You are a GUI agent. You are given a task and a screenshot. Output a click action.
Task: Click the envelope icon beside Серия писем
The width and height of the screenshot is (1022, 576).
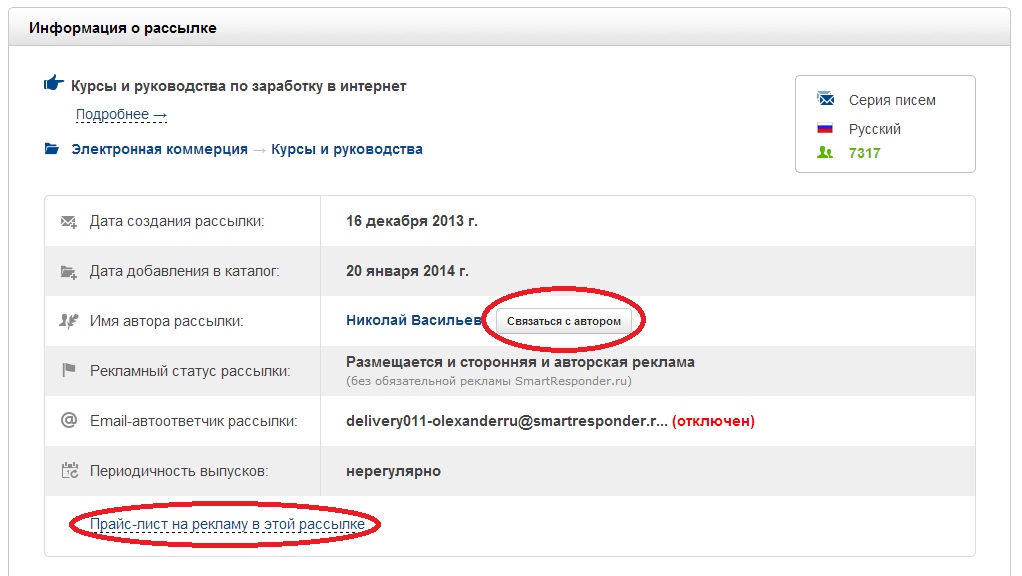click(x=826, y=99)
